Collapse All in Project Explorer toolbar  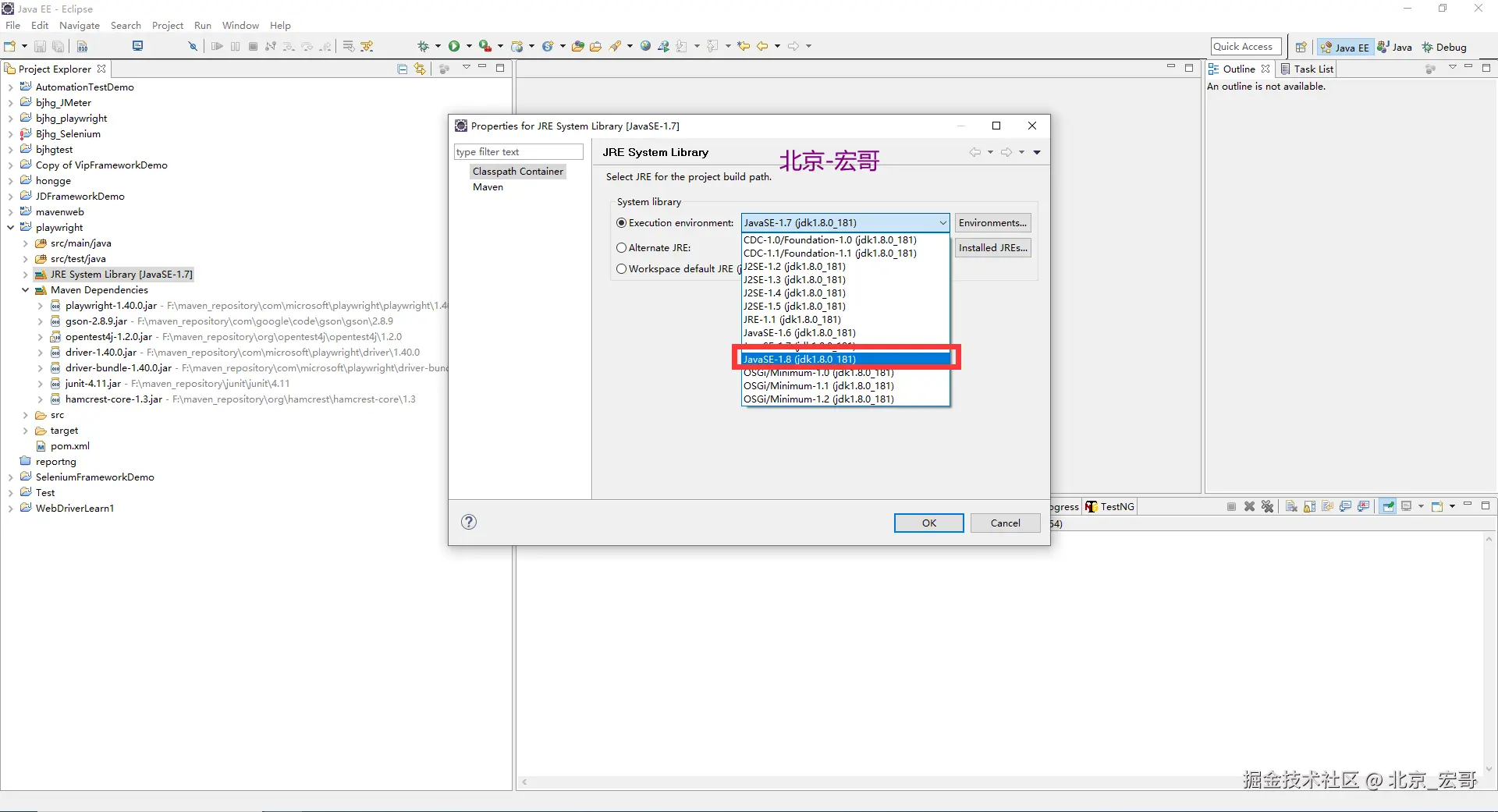point(403,69)
